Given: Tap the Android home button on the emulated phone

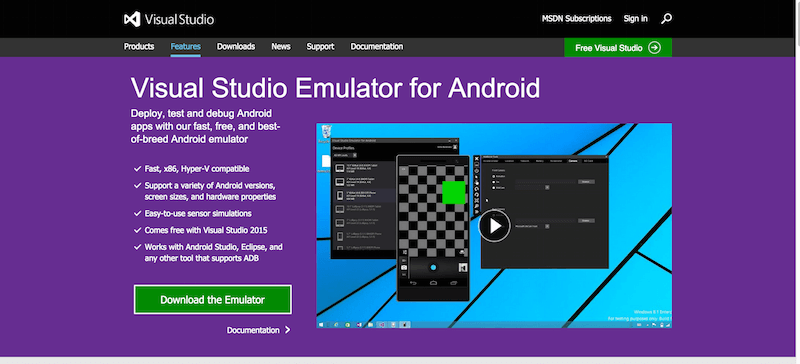Looking at the screenshot, I should pyautogui.click(x=433, y=283).
